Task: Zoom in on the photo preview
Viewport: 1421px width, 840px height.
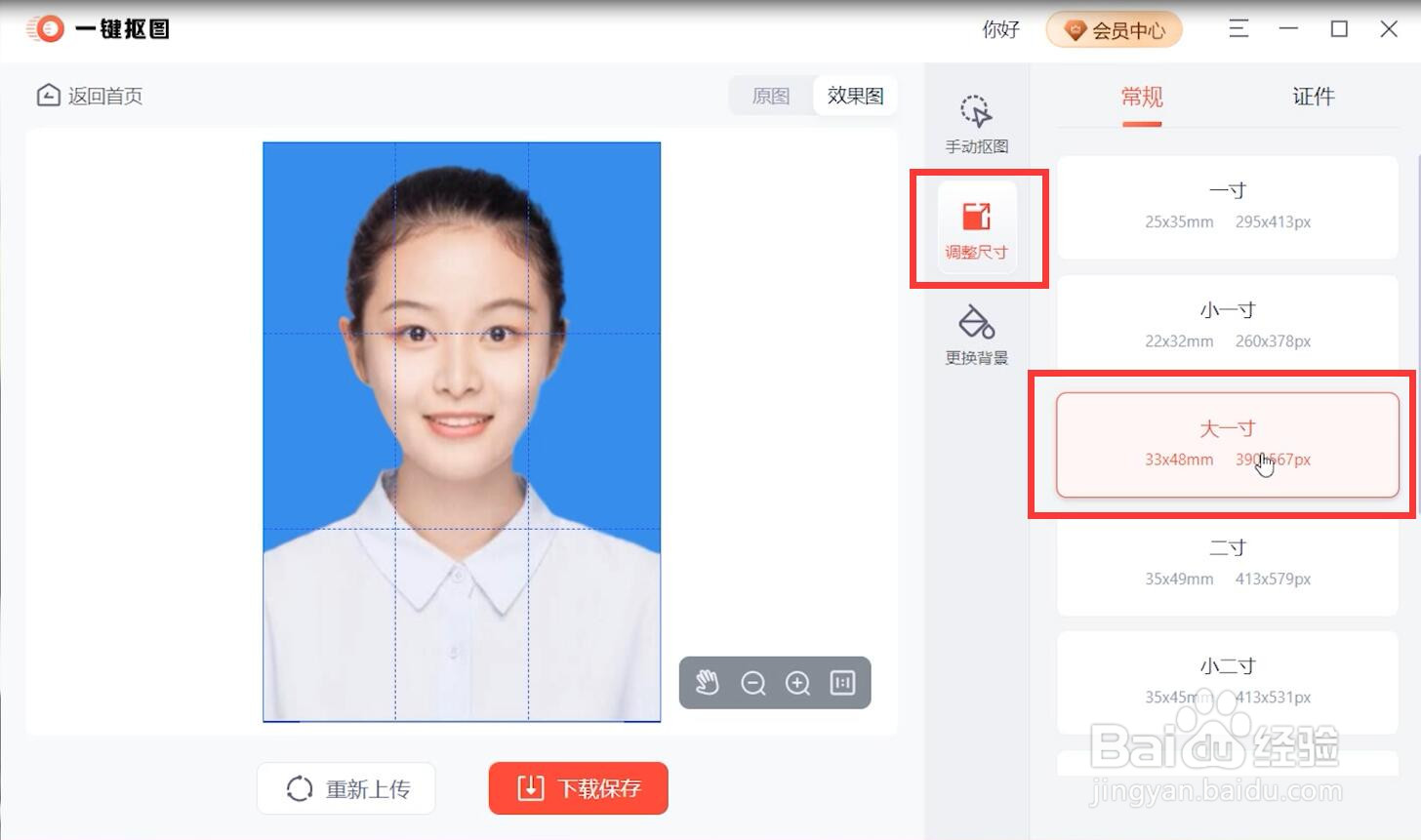Action: point(797,683)
